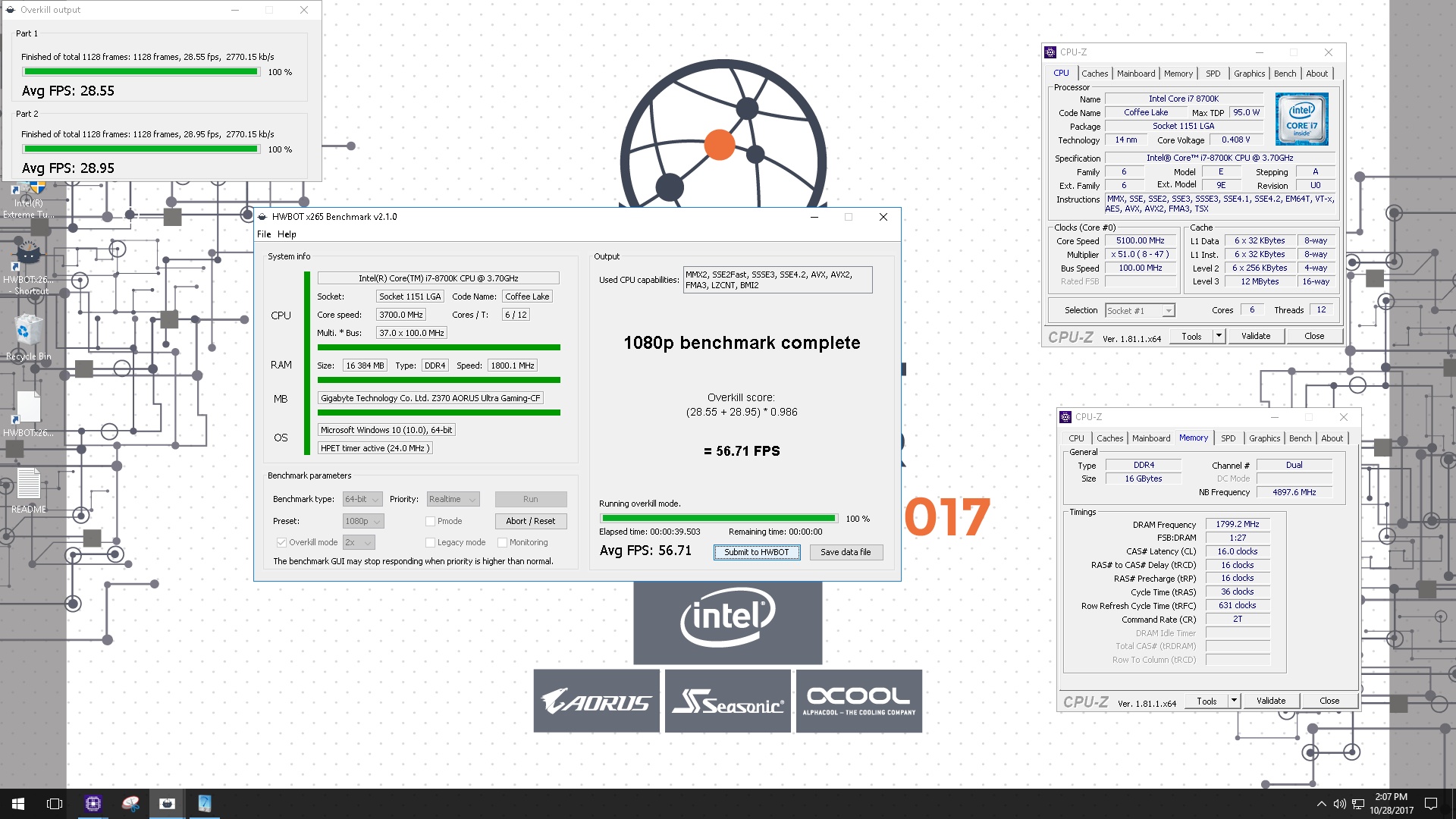Launch Snipping Tool from the taskbar
Viewport: 1456px width, 819px height.
pyautogui.click(x=130, y=804)
